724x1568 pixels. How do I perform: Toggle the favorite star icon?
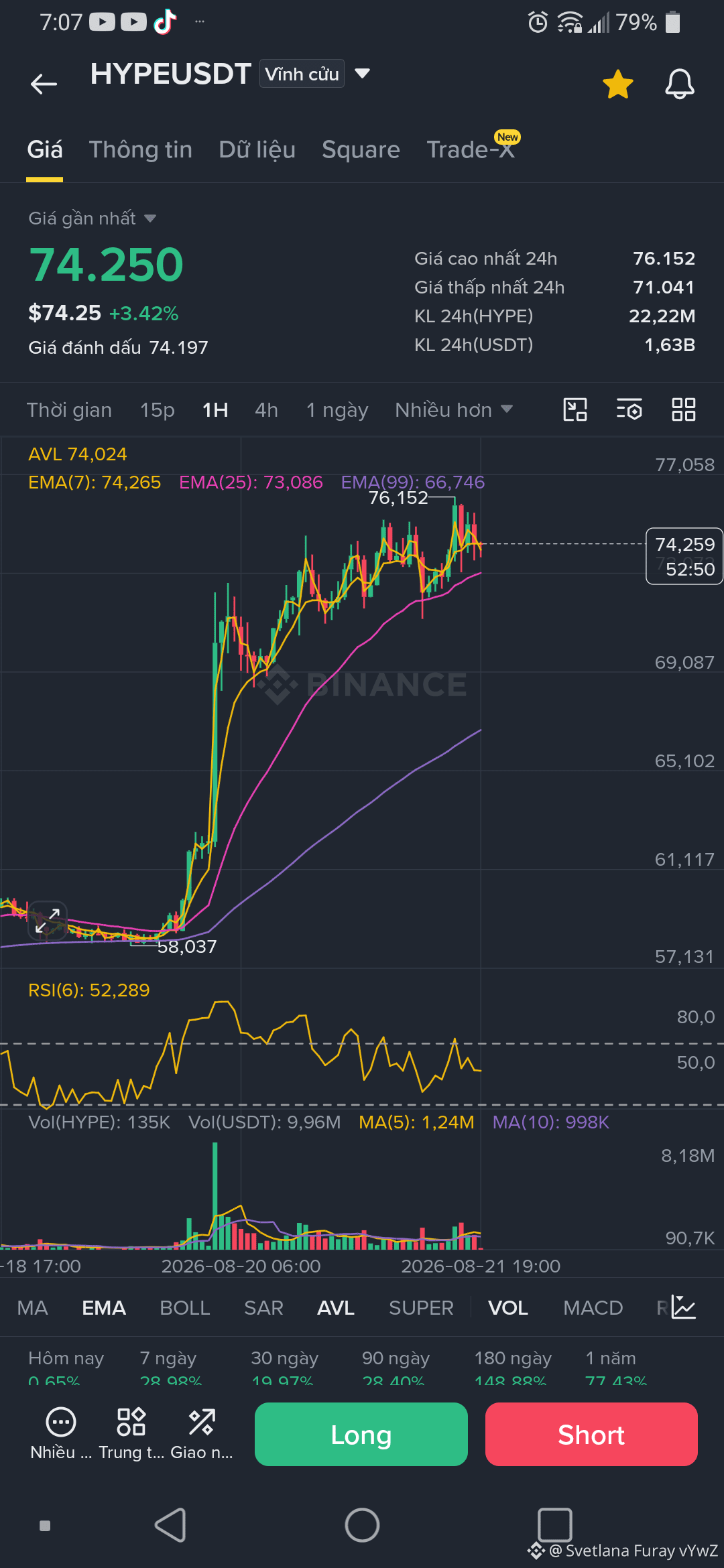617,84
